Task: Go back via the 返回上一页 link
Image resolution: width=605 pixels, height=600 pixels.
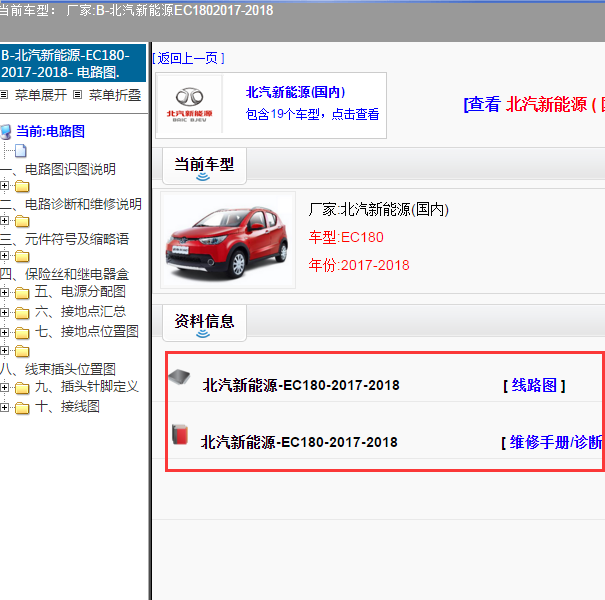Action: [188, 58]
